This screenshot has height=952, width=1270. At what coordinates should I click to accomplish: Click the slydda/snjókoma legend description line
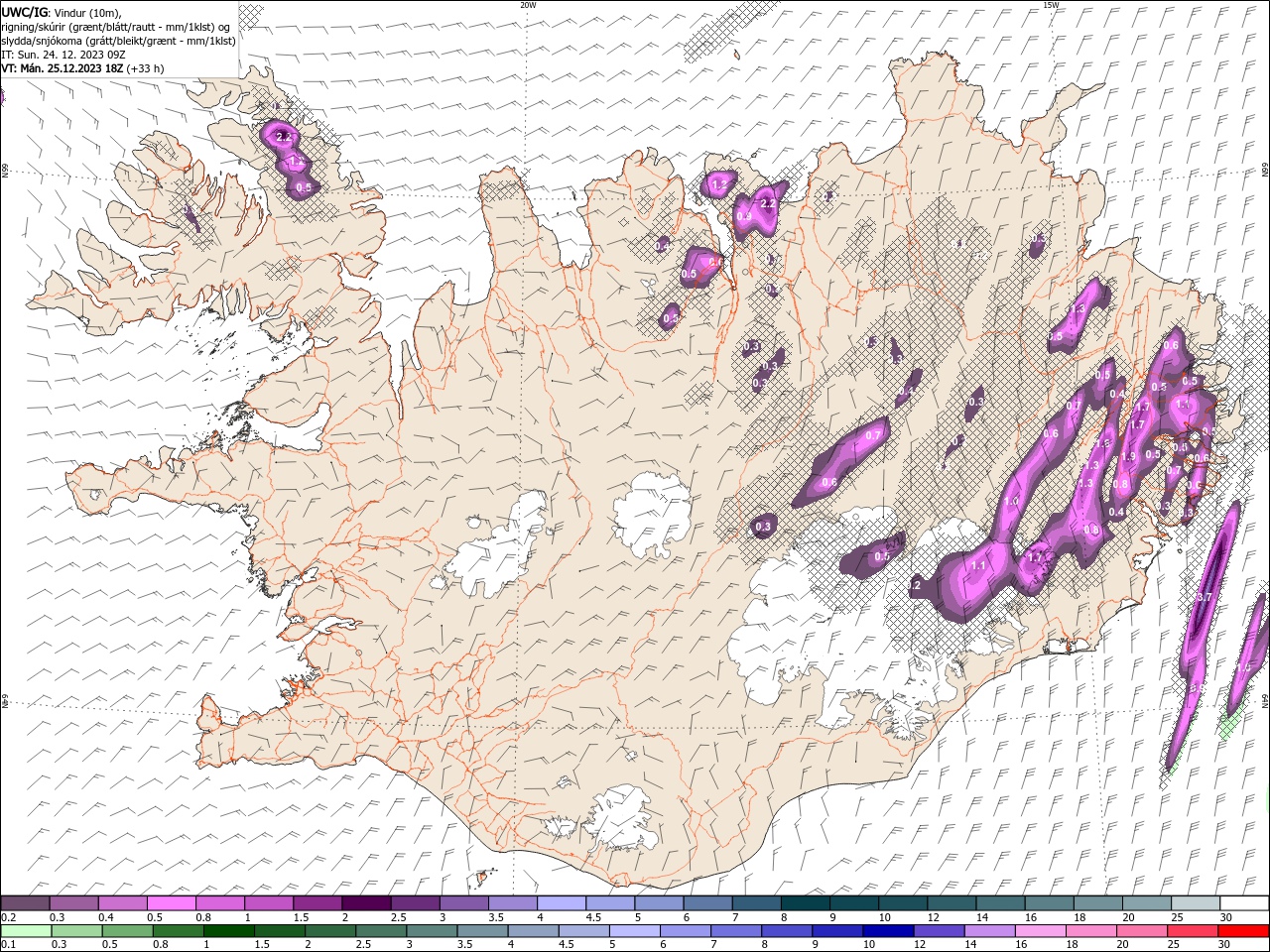(x=119, y=41)
